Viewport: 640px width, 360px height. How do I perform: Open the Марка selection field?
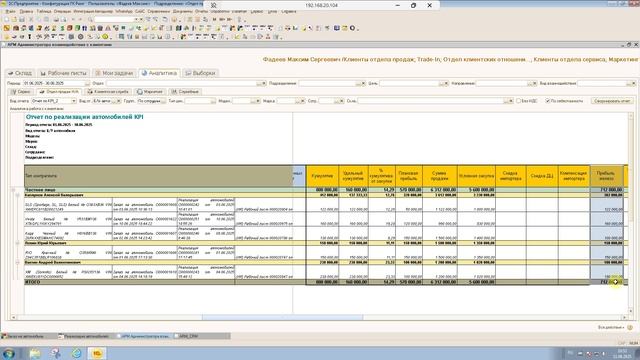pyautogui.click(x=291, y=101)
